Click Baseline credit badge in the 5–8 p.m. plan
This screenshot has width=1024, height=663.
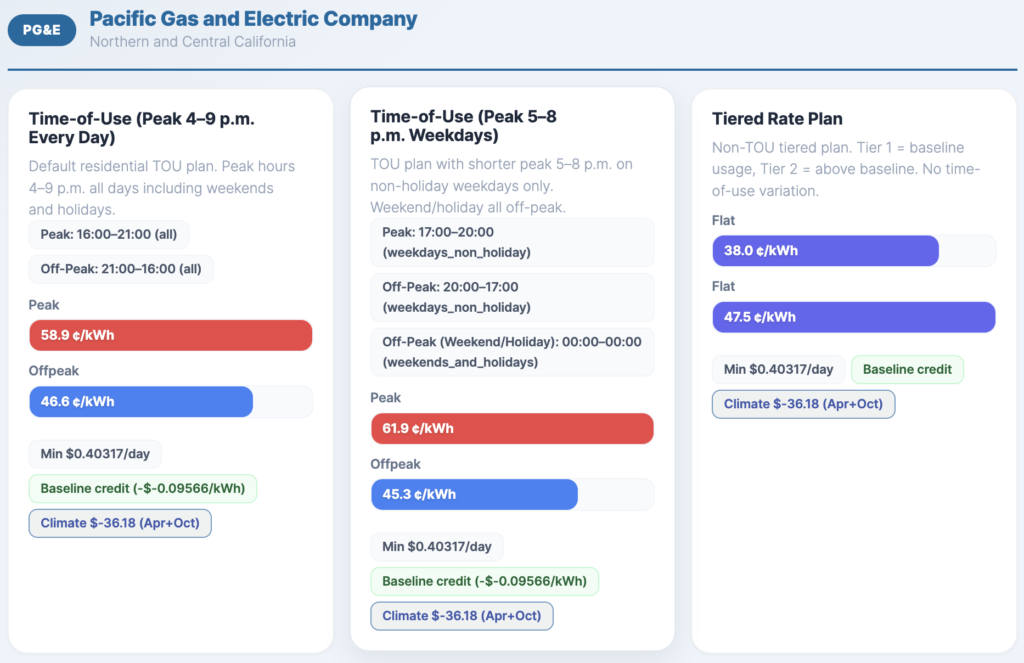pyautogui.click(x=484, y=581)
